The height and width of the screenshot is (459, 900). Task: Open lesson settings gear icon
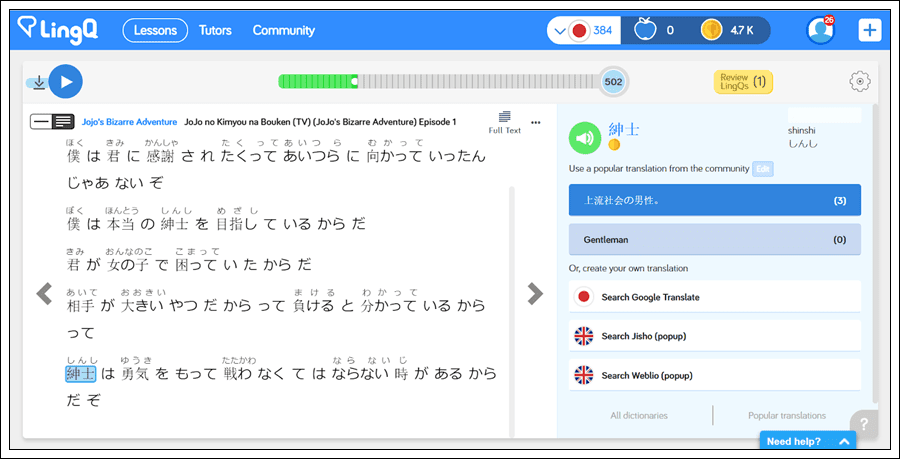[859, 82]
